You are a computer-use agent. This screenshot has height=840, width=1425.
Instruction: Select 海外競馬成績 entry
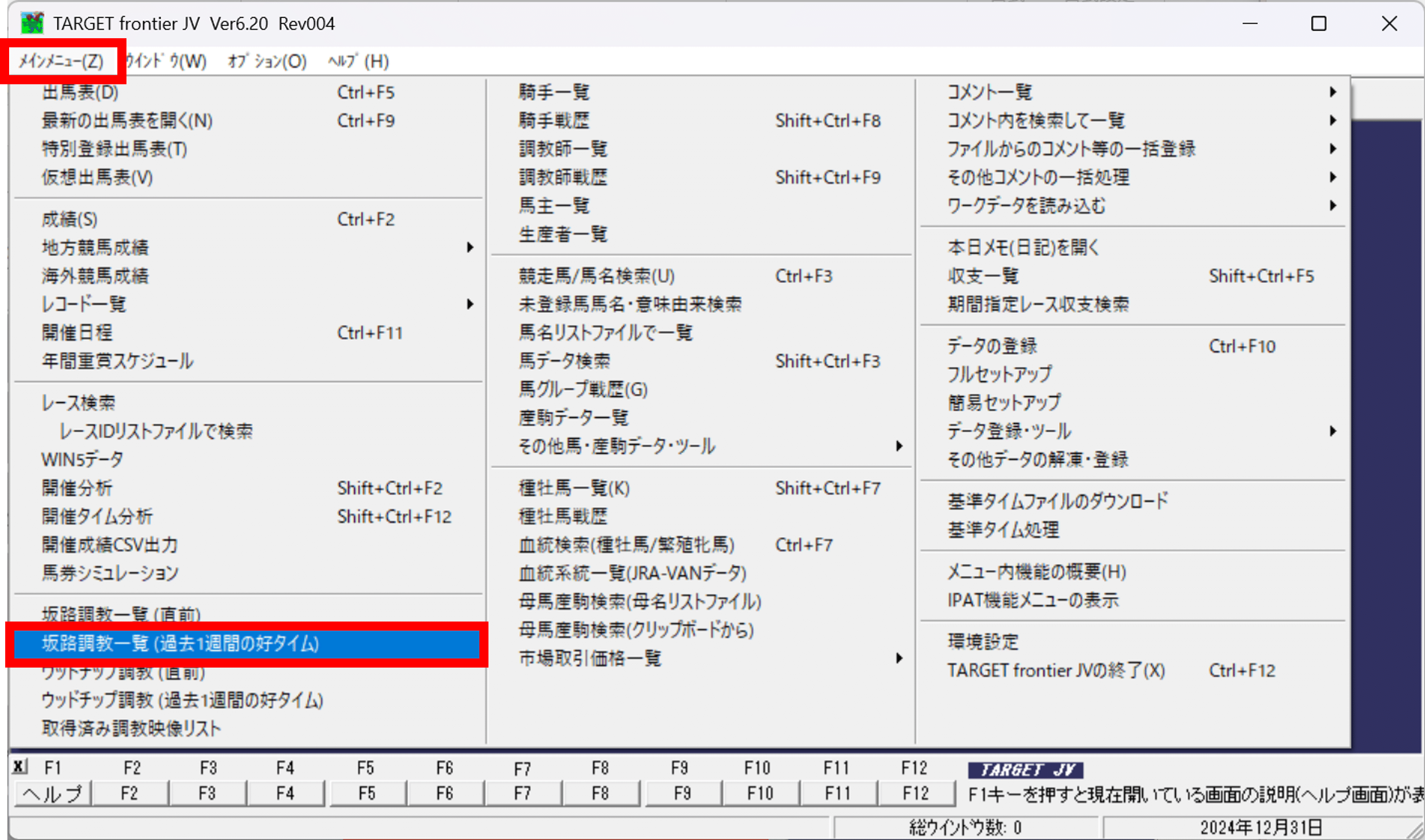pos(248,276)
